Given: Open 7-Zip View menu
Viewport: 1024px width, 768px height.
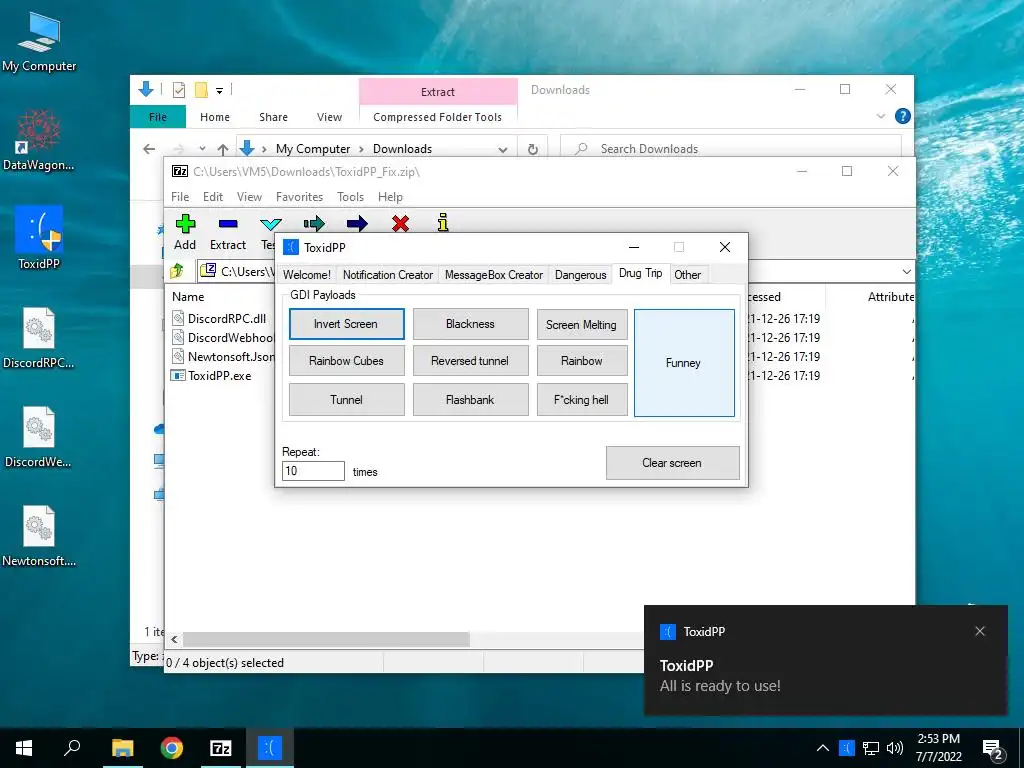Looking at the screenshot, I should click(249, 197).
